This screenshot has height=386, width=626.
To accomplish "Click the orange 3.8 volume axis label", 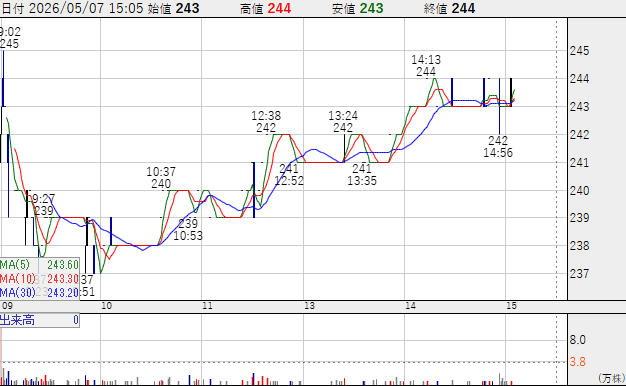I will (x=577, y=362).
